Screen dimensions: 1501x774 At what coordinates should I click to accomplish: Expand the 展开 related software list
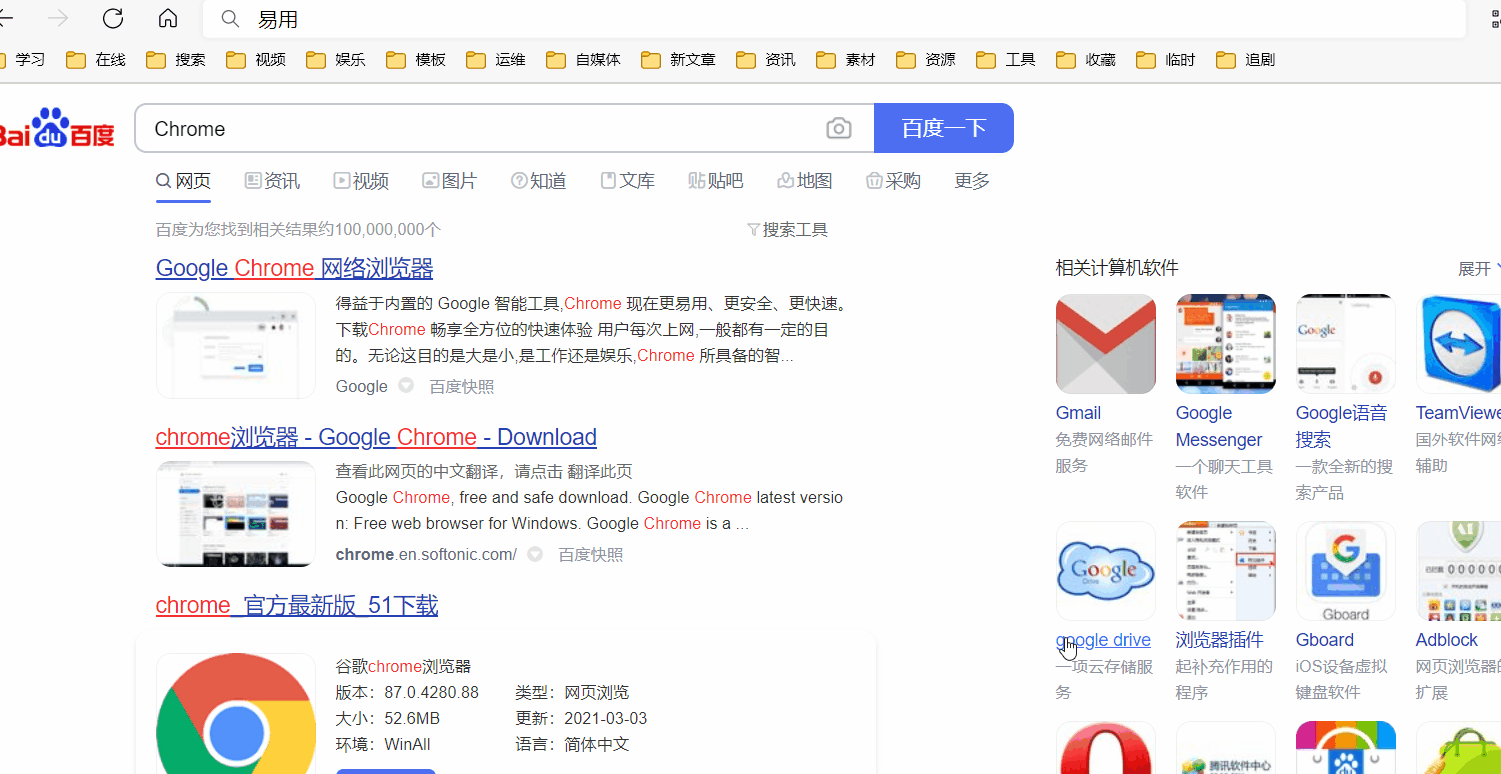1478,269
